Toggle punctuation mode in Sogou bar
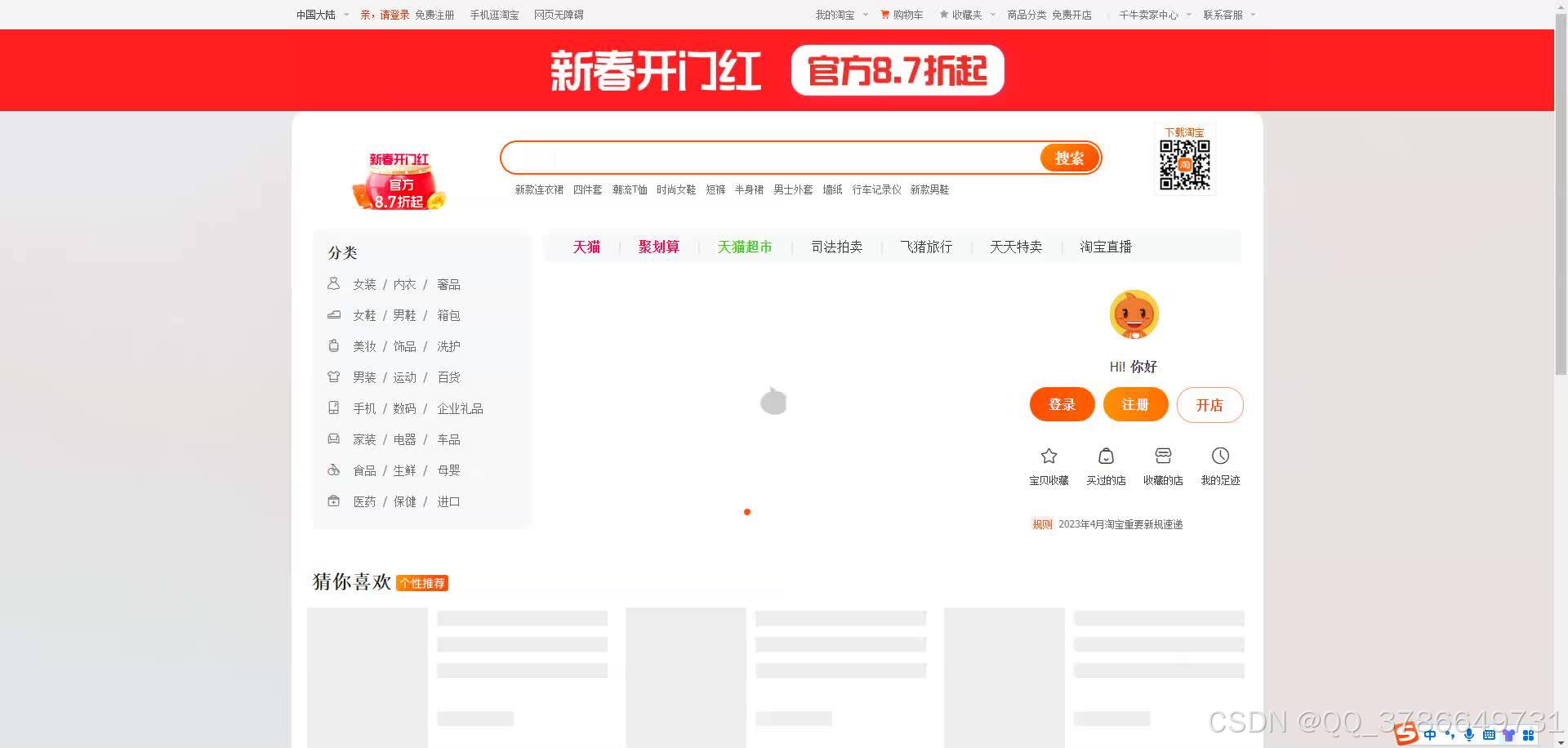This screenshot has width=1568, height=748. [x=1450, y=735]
